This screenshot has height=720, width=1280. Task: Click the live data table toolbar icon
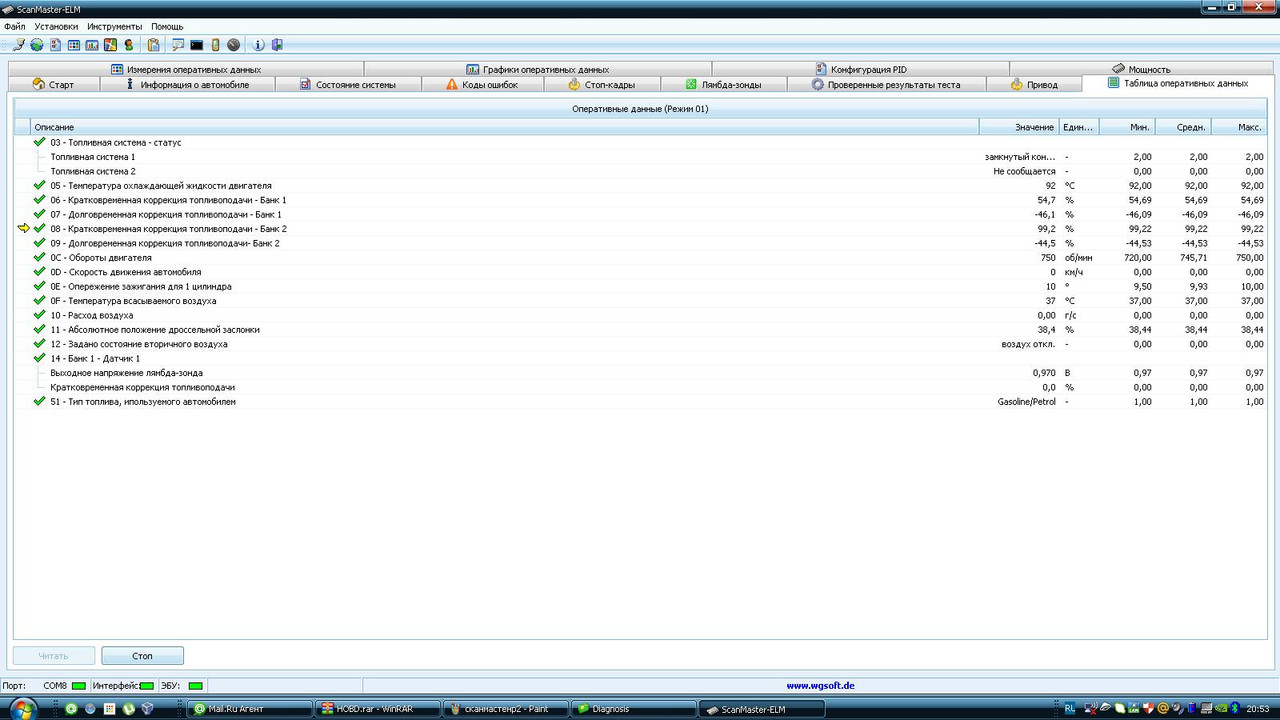74,45
